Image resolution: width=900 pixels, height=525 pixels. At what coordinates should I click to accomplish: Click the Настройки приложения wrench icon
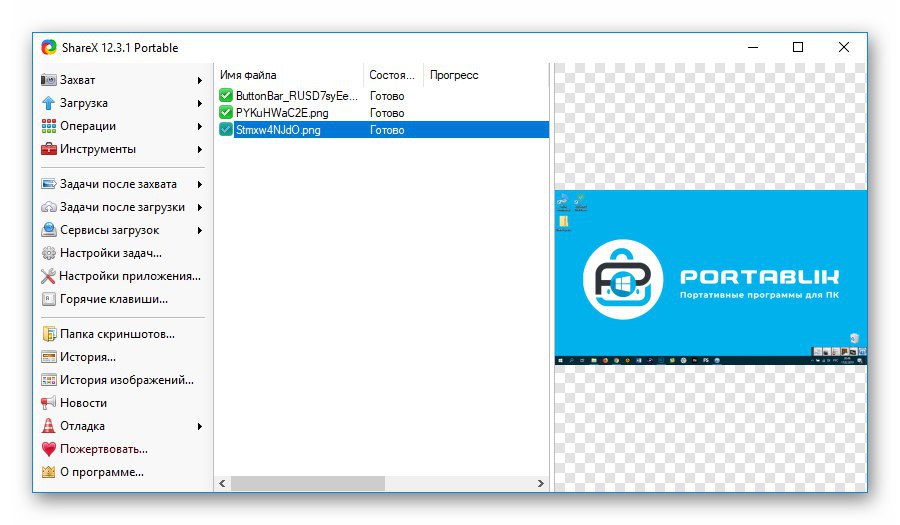pyautogui.click(x=49, y=276)
